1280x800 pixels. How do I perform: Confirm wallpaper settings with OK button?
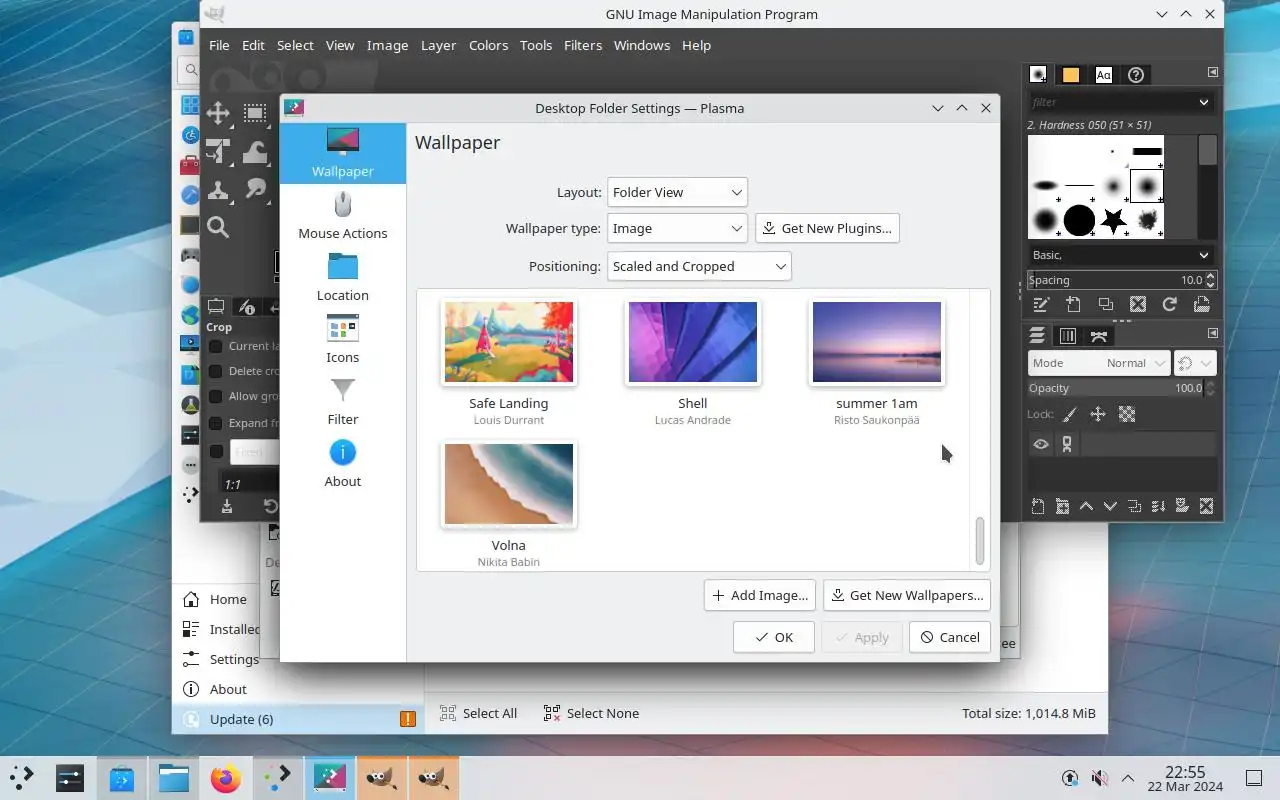[x=774, y=637]
